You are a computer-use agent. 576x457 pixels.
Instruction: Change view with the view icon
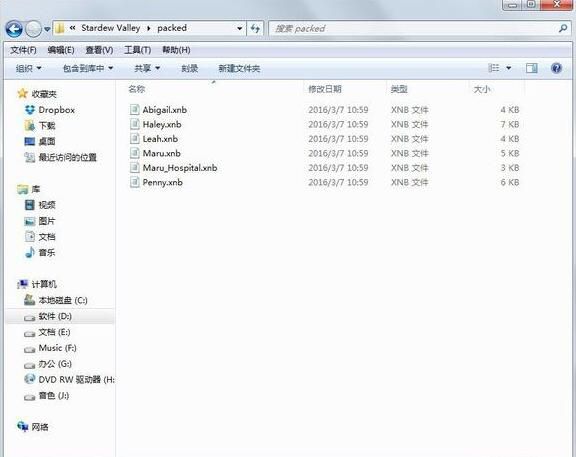(493, 68)
